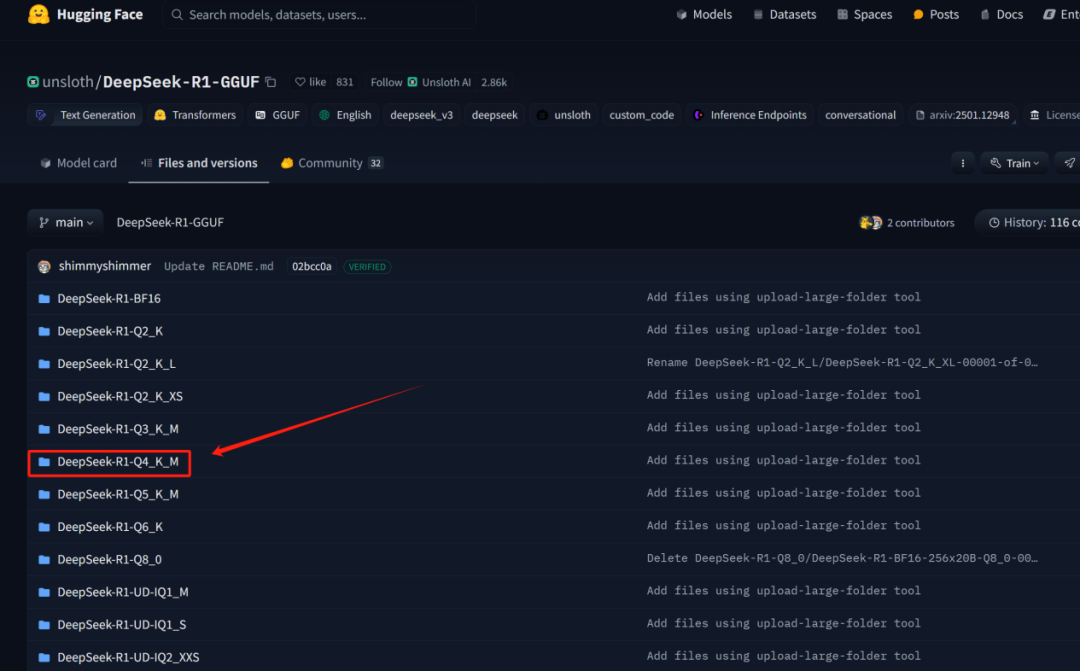Click the folder icon for DeepSeek-R1-UD-IQ1_S
Image resolution: width=1080 pixels, height=671 pixels.
click(44, 625)
